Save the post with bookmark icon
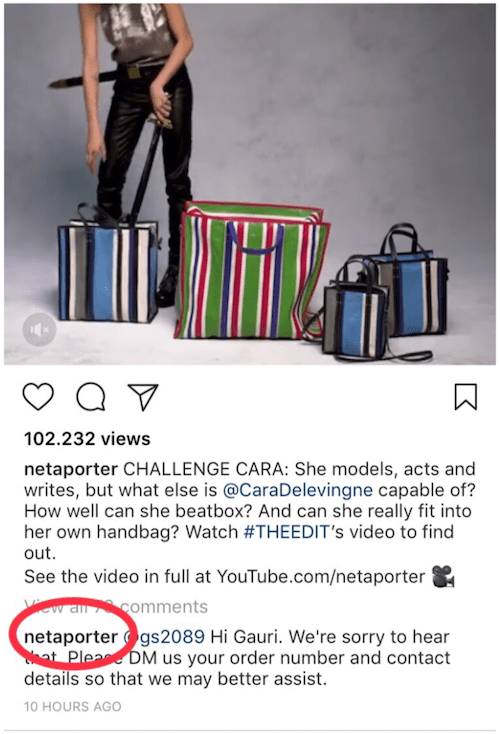This screenshot has width=500, height=734. (465, 396)
